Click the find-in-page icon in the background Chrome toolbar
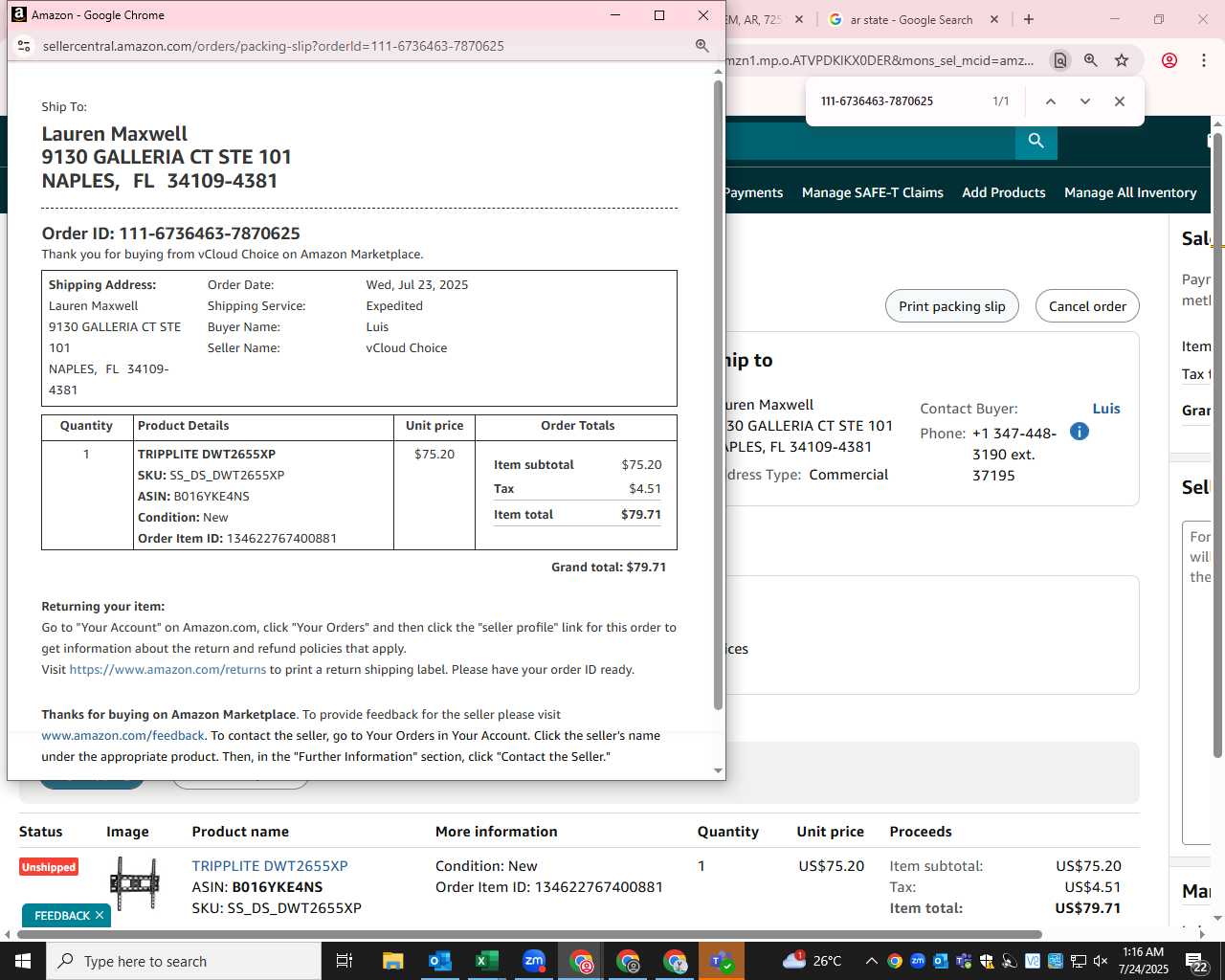The width and height of the screenshot is (1225, 980). (x=1059, y=60)
